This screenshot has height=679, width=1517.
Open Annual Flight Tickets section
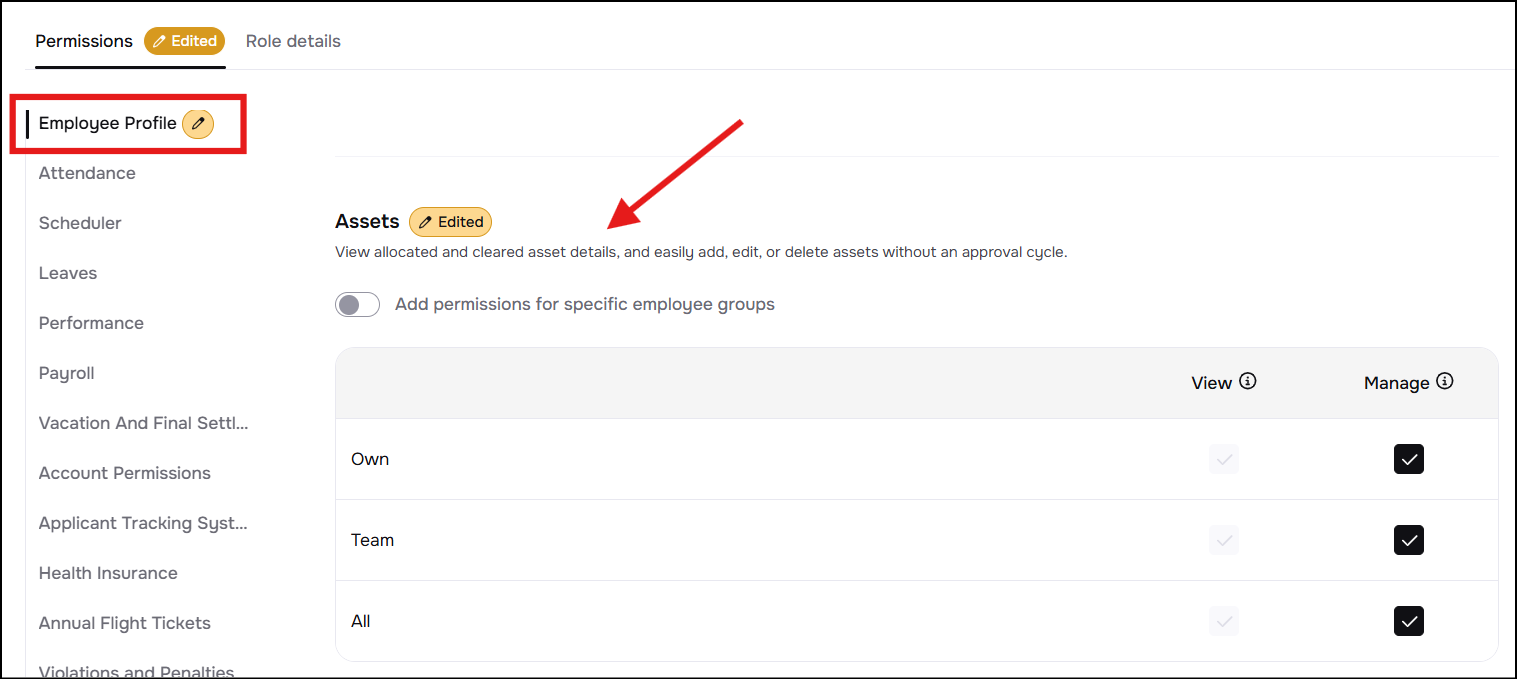tap(125, 623)
